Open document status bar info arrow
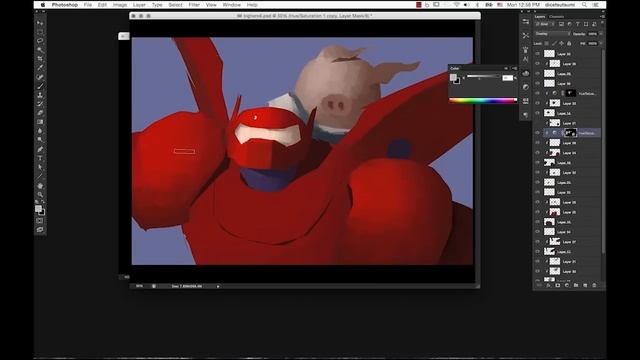Viewport: 640px width, 360px height. click(x=218, y=287)
